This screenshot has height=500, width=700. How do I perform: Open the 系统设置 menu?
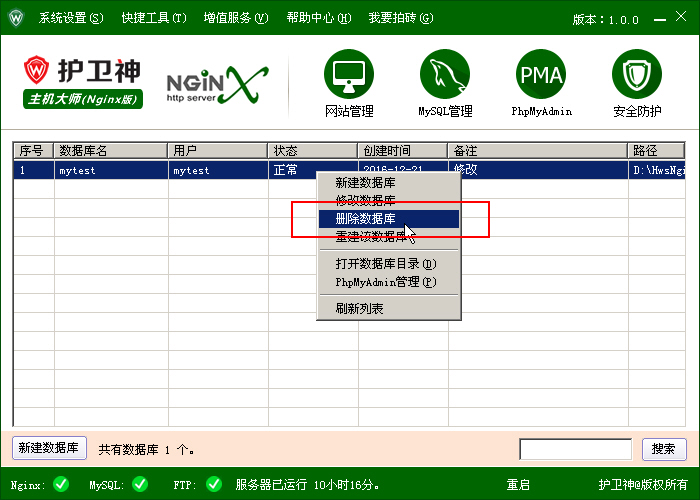[70, 18]
